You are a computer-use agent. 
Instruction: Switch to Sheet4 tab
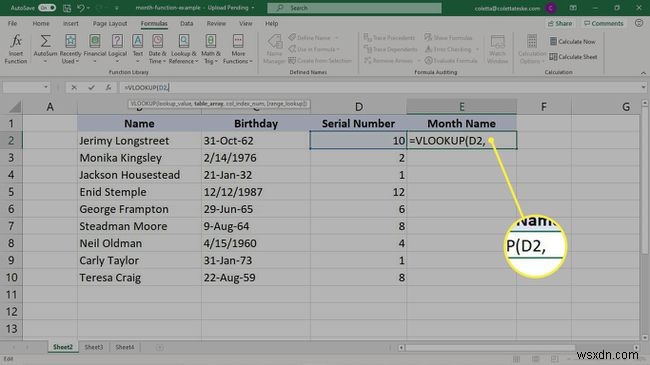click(x=125, y=347)
